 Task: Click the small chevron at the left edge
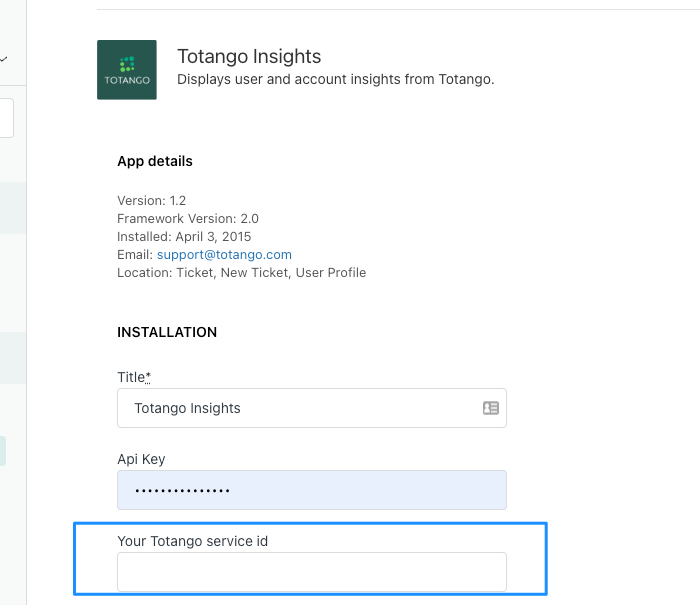coord(4,59)
